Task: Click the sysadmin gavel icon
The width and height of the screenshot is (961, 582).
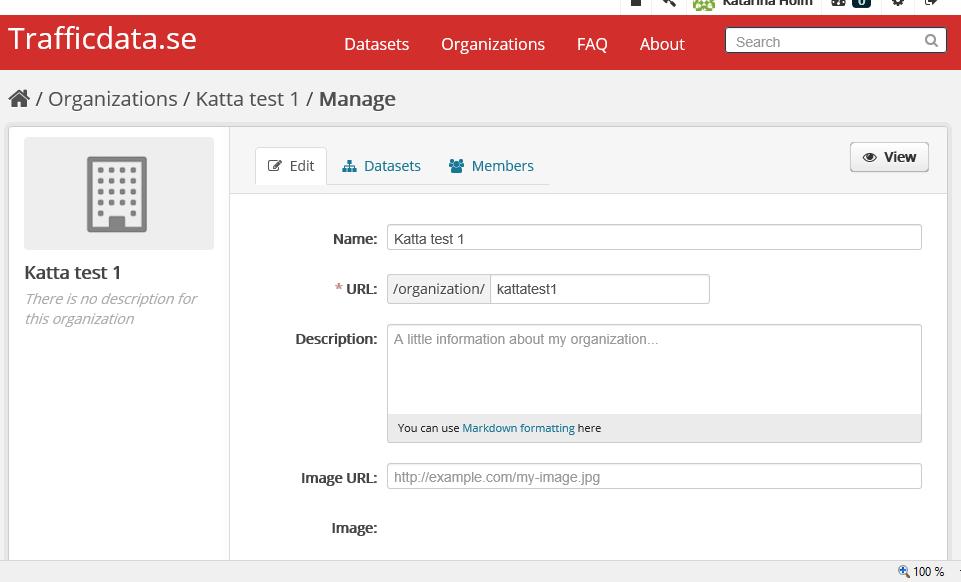Action: [669, 3]
